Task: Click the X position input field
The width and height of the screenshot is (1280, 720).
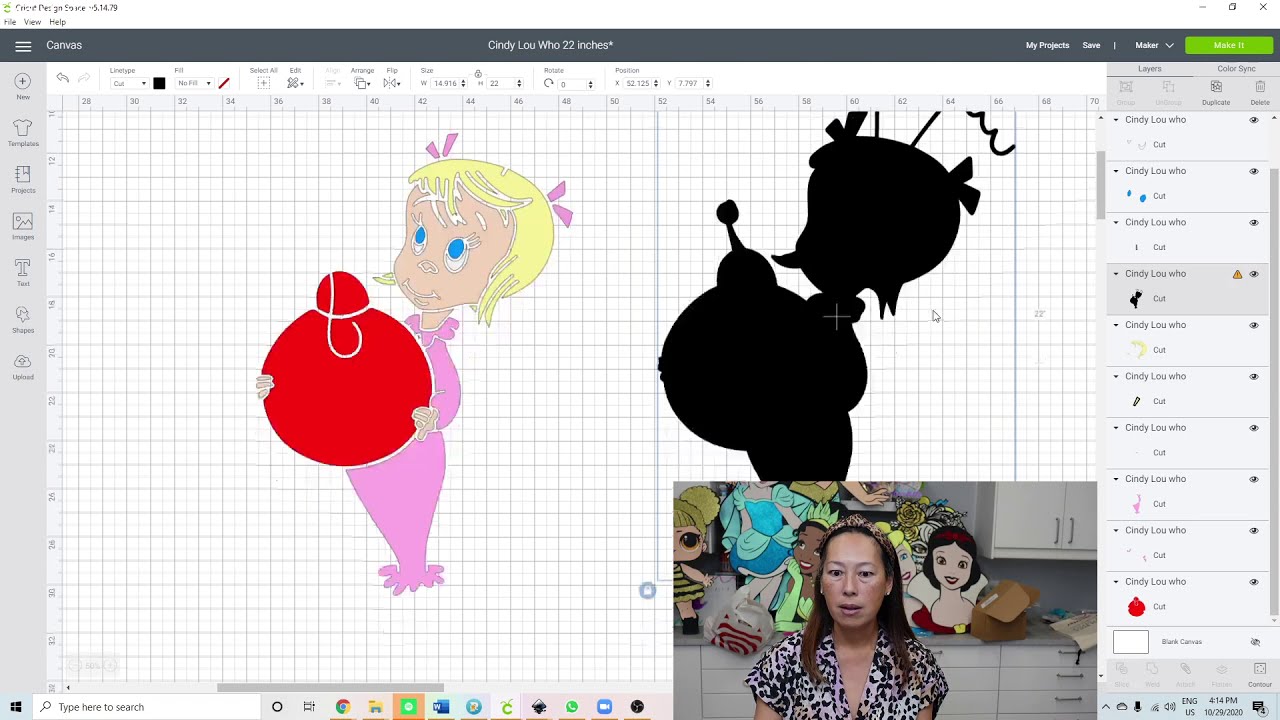Action: pyautogui.click(x=638, y=84)
